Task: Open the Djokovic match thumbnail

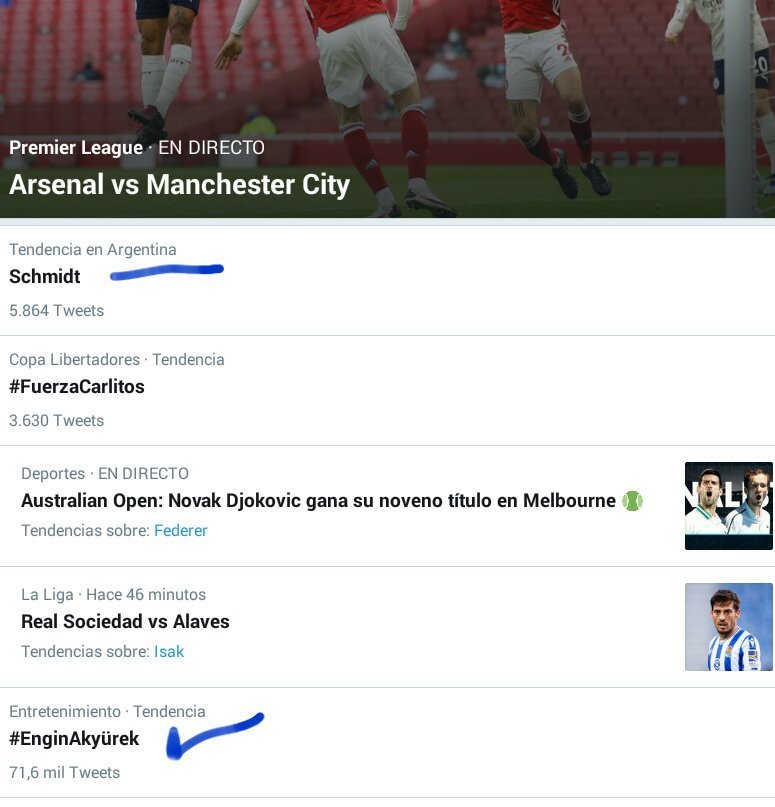Action: [x=728, y=505]
